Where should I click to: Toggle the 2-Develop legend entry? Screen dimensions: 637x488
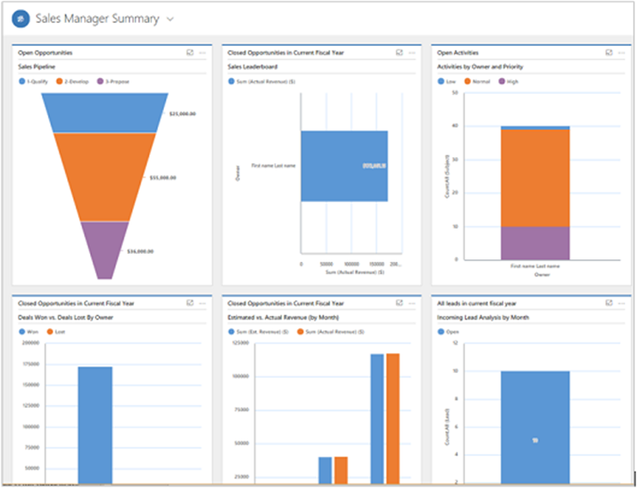(x=73, y=81)
